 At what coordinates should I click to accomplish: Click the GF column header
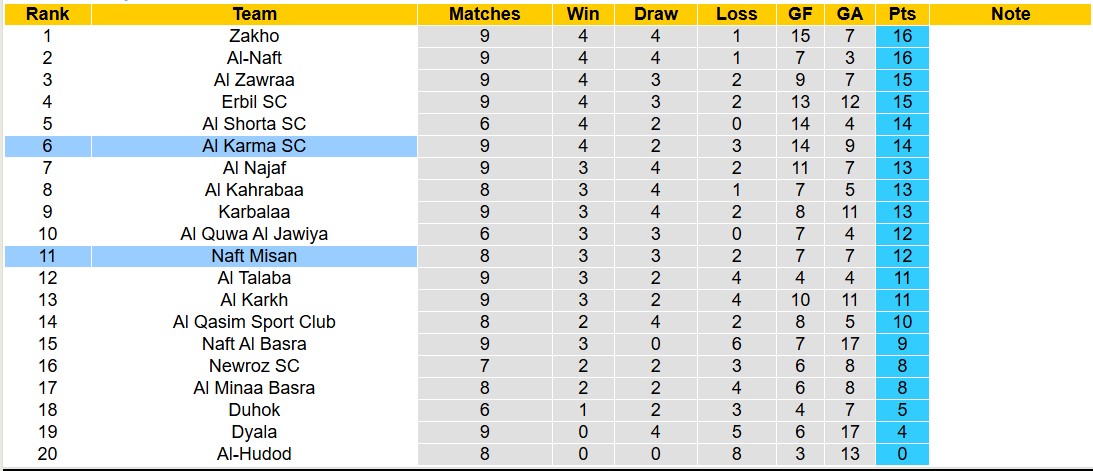(800, 14)
